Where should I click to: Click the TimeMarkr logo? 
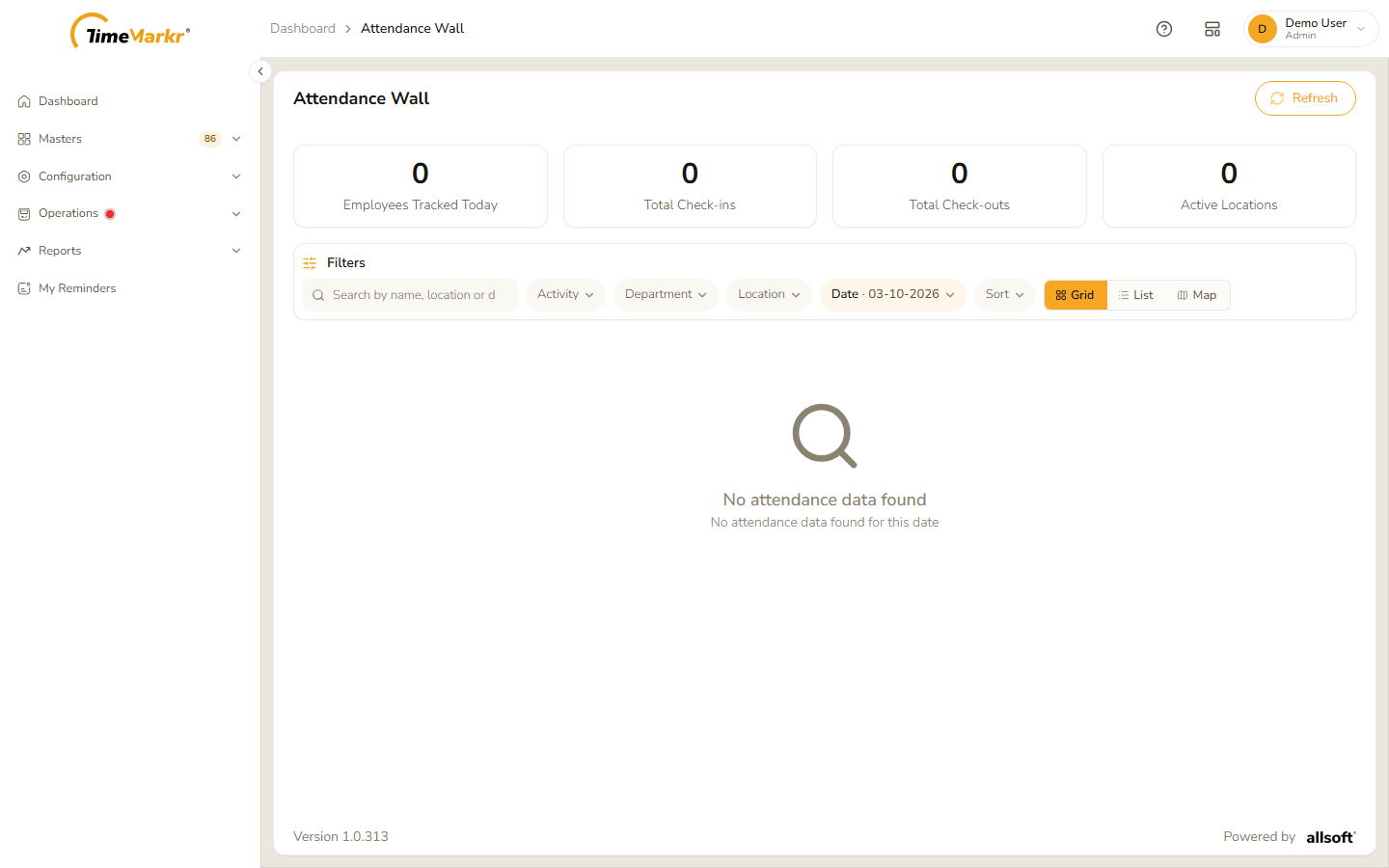130,31
